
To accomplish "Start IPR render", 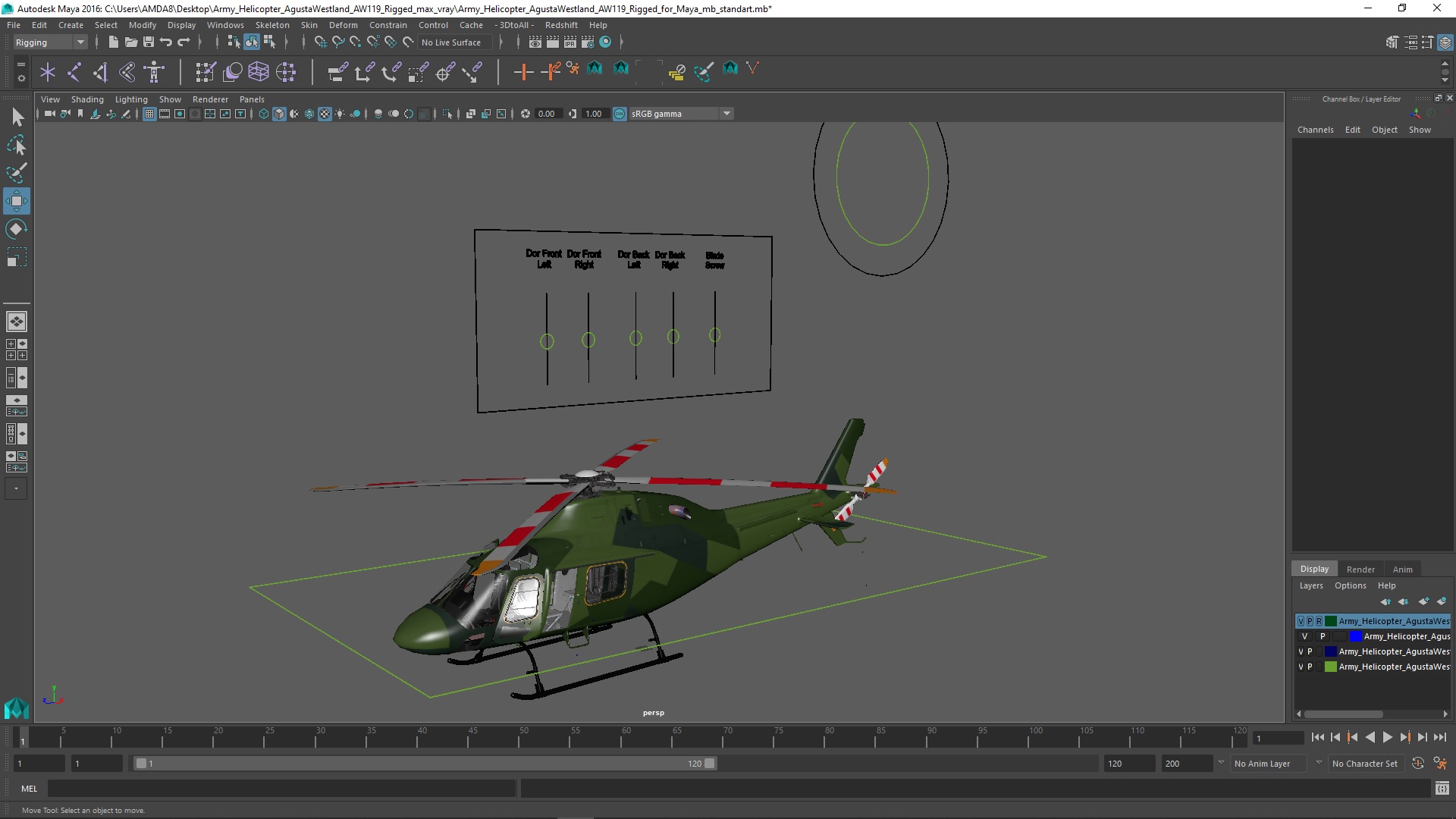I will [570, 42].
